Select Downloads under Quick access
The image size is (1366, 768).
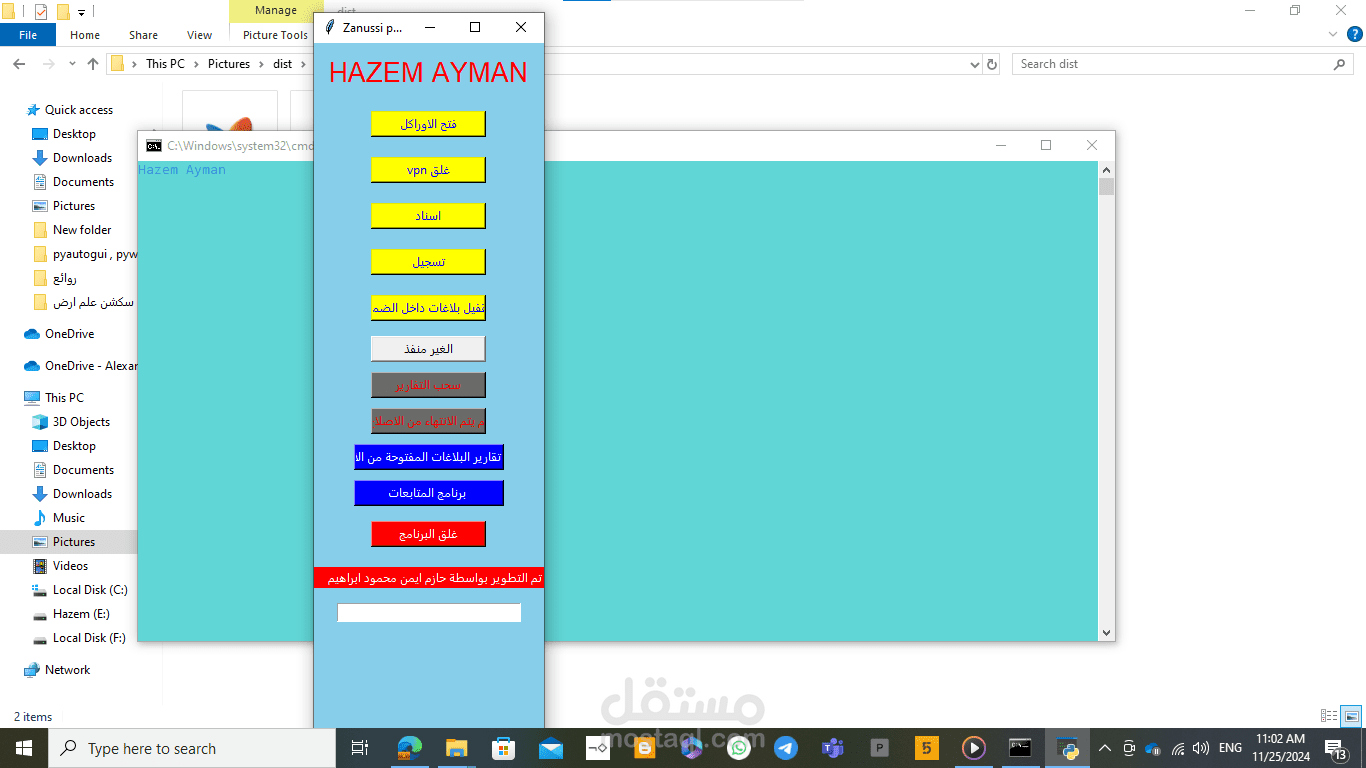pyautogui.click(x=82, y=158)
